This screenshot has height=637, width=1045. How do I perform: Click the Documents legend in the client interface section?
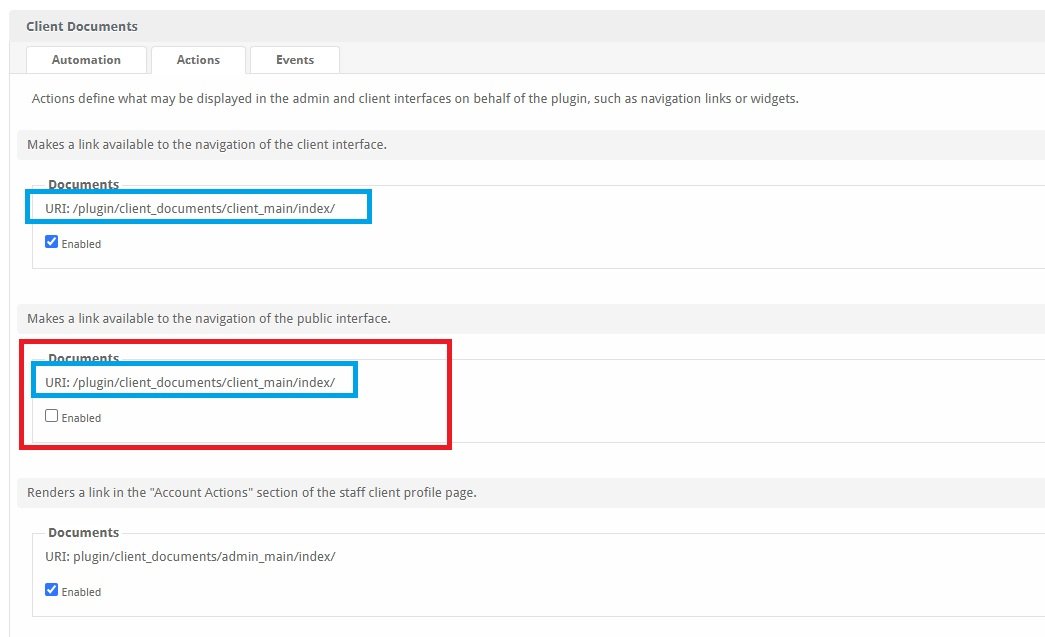coord(83,184)
